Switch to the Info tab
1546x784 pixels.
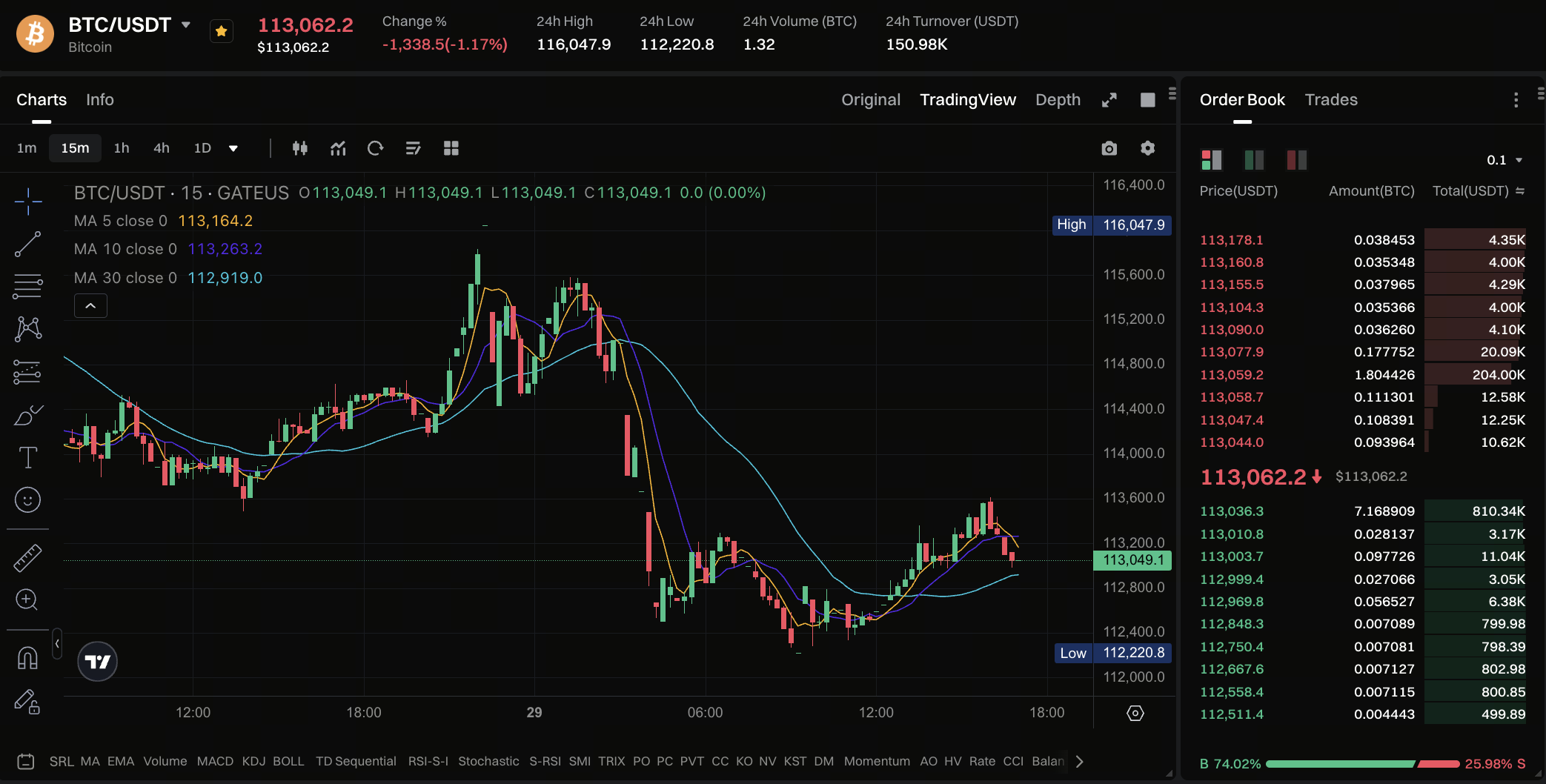[100, 99]
